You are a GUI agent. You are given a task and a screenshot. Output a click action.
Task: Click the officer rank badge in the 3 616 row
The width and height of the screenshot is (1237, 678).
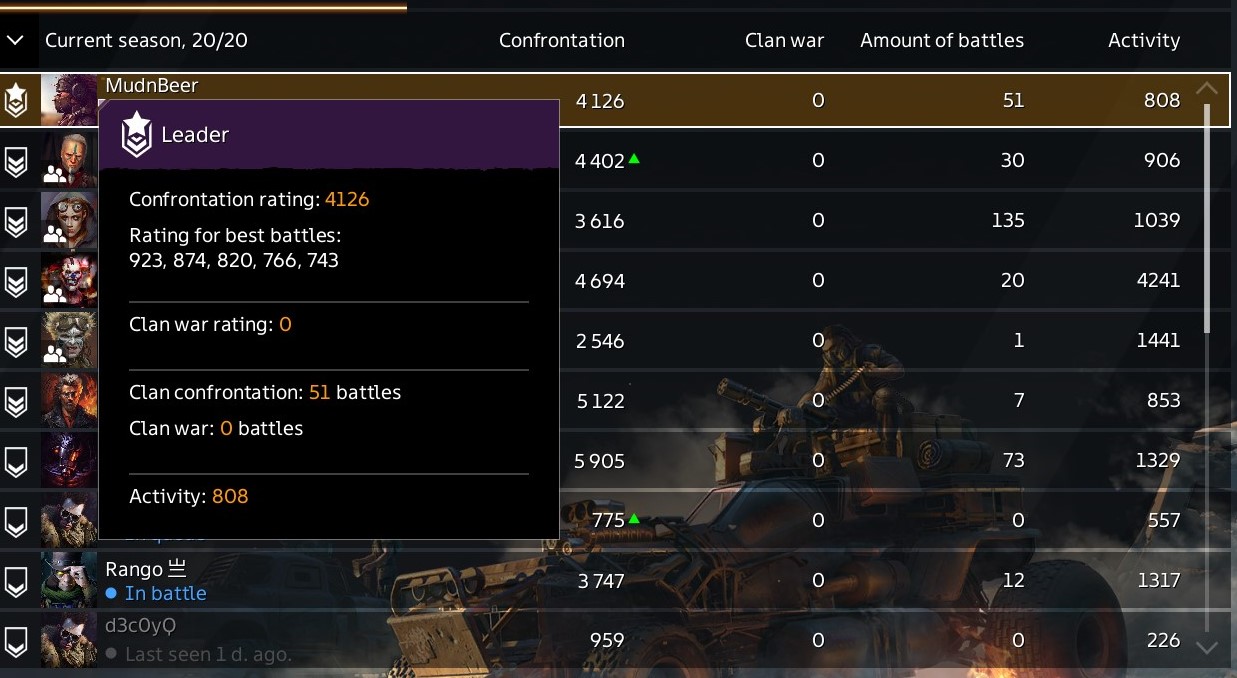click(x=16, y=221)
